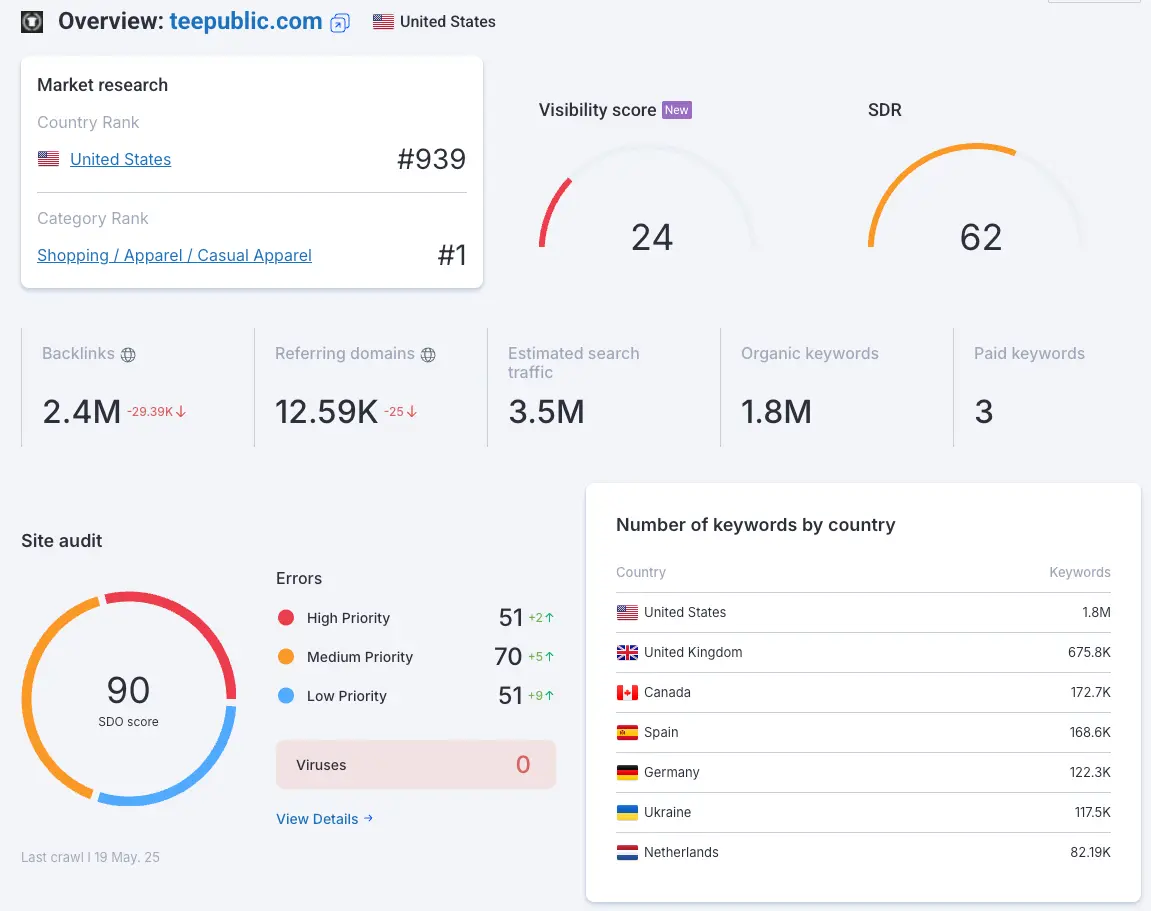Open the external link icon beside teepublic.com

pos(340,23)
